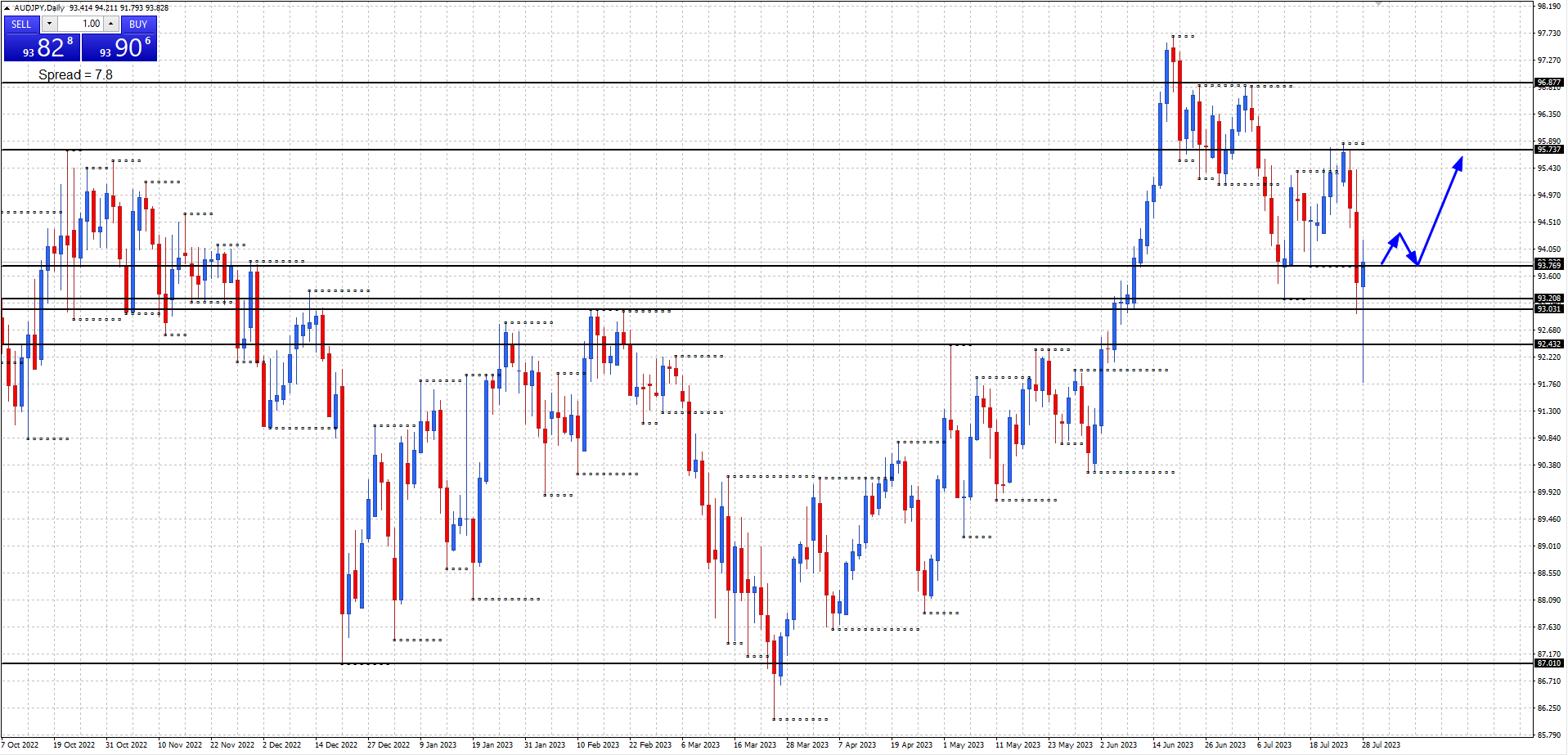
Task: Open the lot size decrease dropdown arrow
Action: coord(48,25)
